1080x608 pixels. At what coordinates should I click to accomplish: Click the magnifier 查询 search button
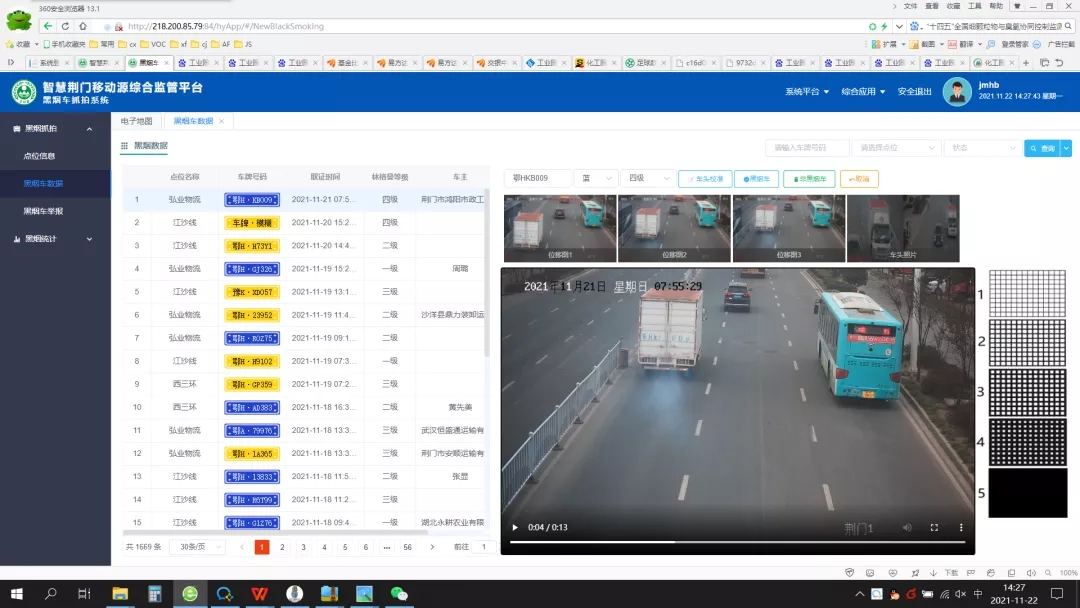(1041, 148)
